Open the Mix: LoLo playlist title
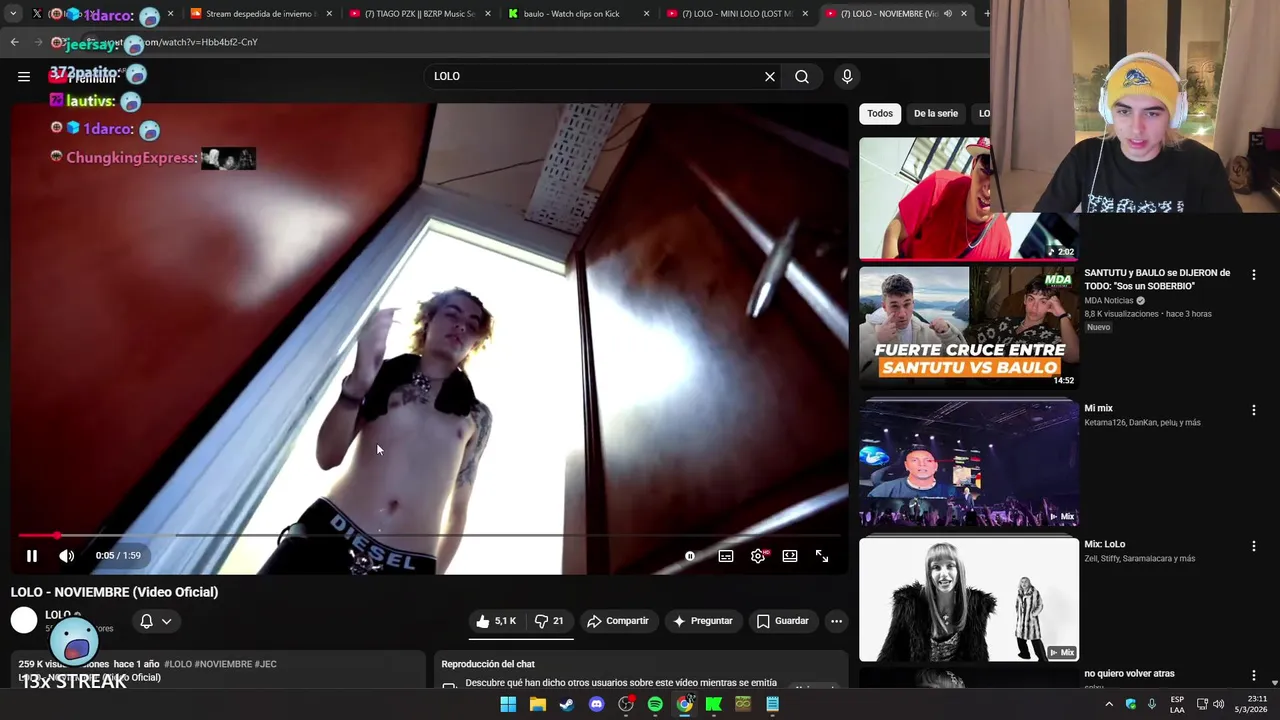Image resolution: width=1280 pixels, height=720 pixels. (1105, 544)
